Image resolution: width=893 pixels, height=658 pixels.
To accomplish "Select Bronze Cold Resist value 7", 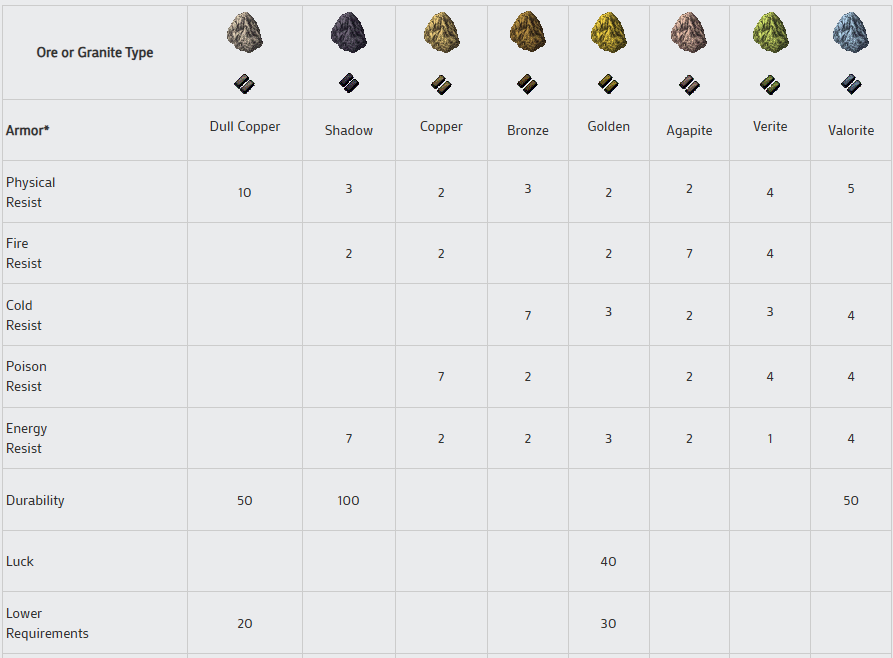I will click(x=528, y=316).
